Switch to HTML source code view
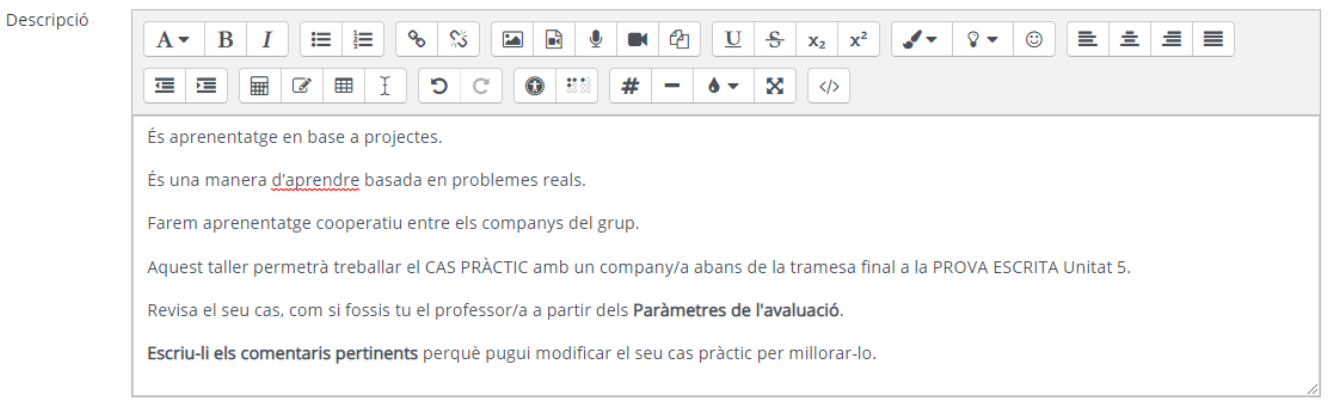The image size is (1329, 406). pos(828,87)
